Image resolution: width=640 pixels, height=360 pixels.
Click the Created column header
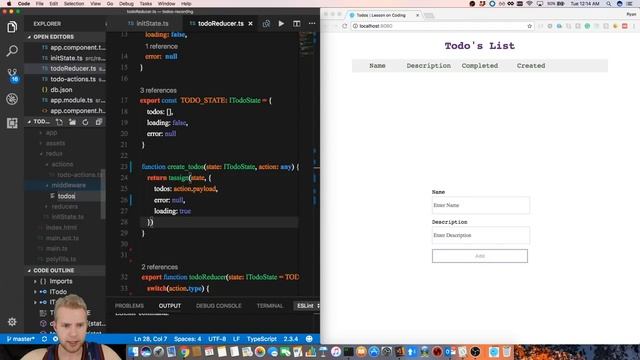point(531,66)
